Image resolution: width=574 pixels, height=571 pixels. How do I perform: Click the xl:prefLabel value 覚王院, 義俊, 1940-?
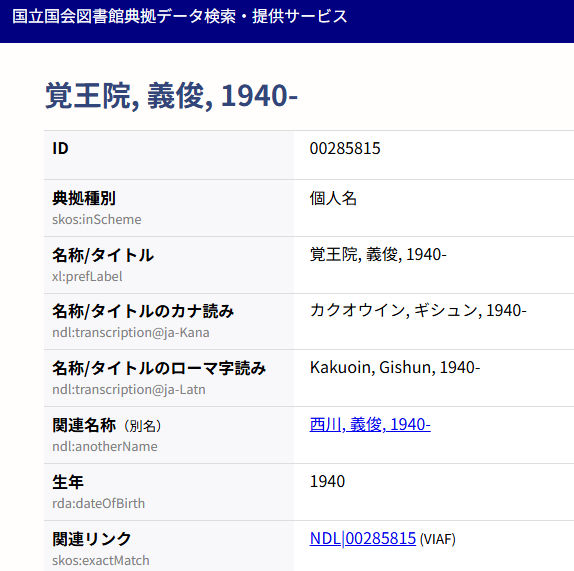(378, 254)
